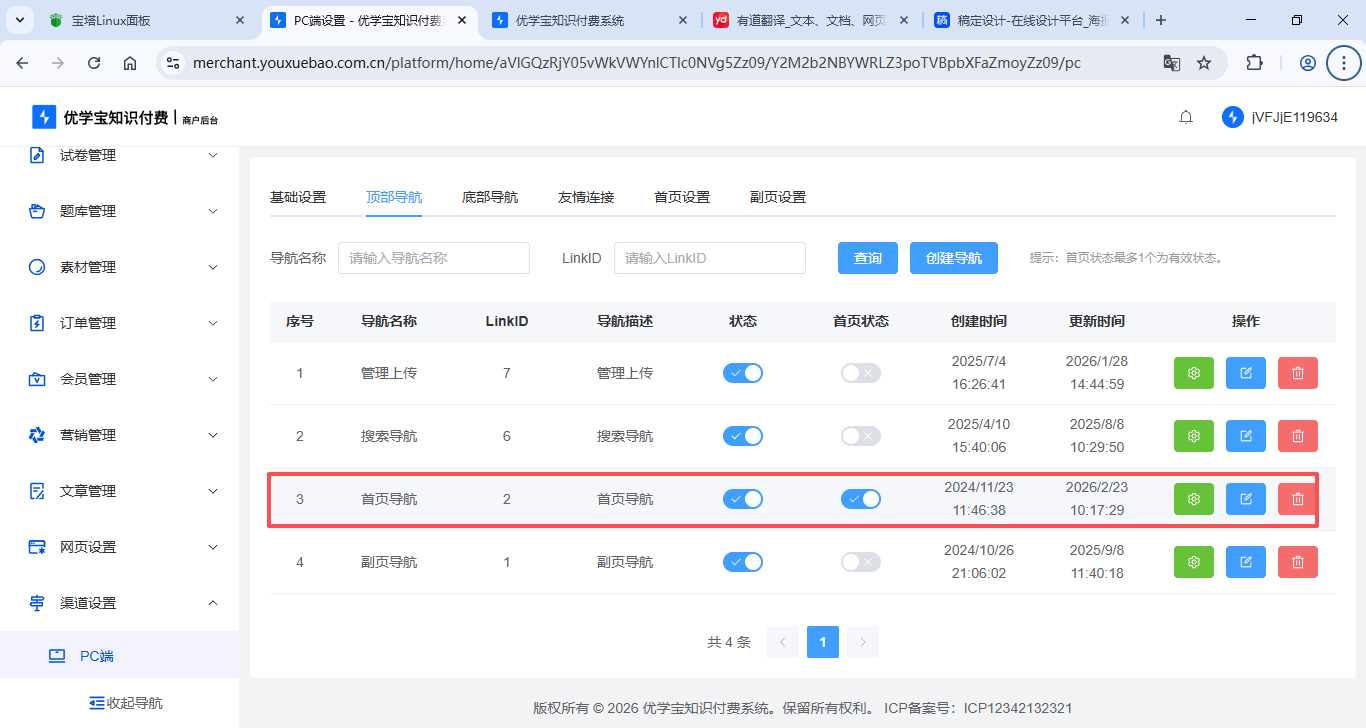Click the blue edit icon for 搜索导航 row
This screenshot has width=1366, height=728.
tap(1245, 436)
